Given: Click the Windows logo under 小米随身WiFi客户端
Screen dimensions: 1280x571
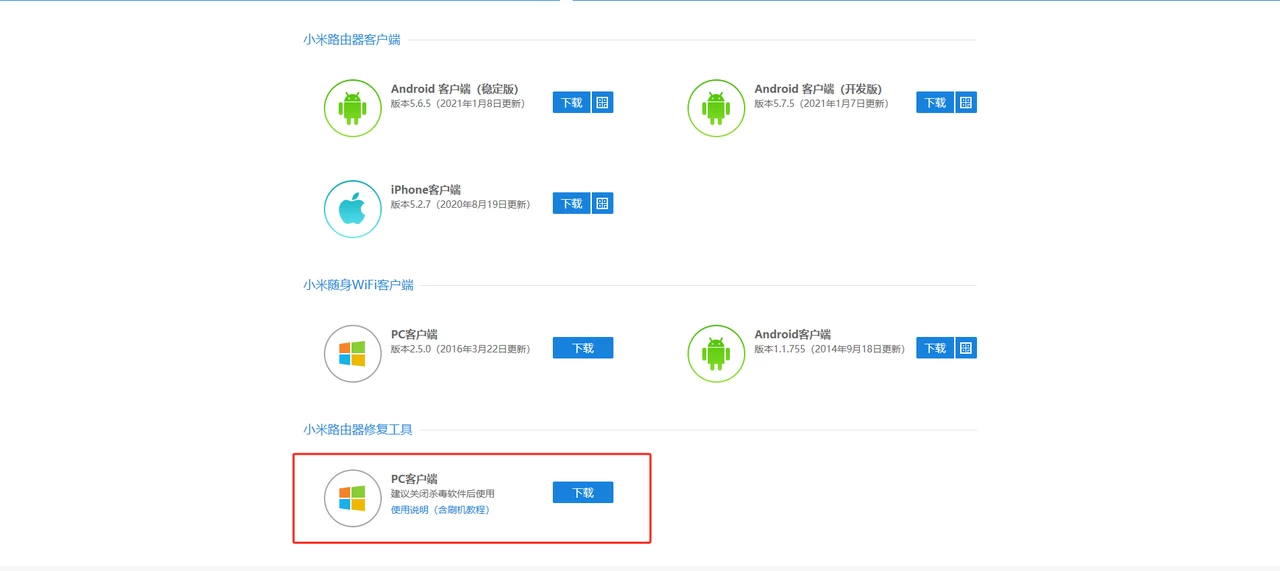Looking at the screenshot, I should (x=352, y=354).
